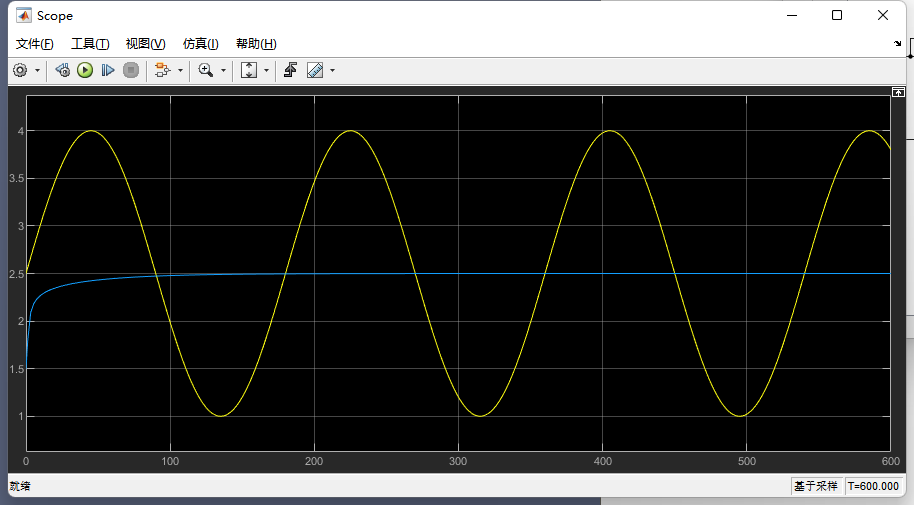This screenshot has height=505, width=914.
Task: Select the zoom tool magnifier
Action: 206,71
